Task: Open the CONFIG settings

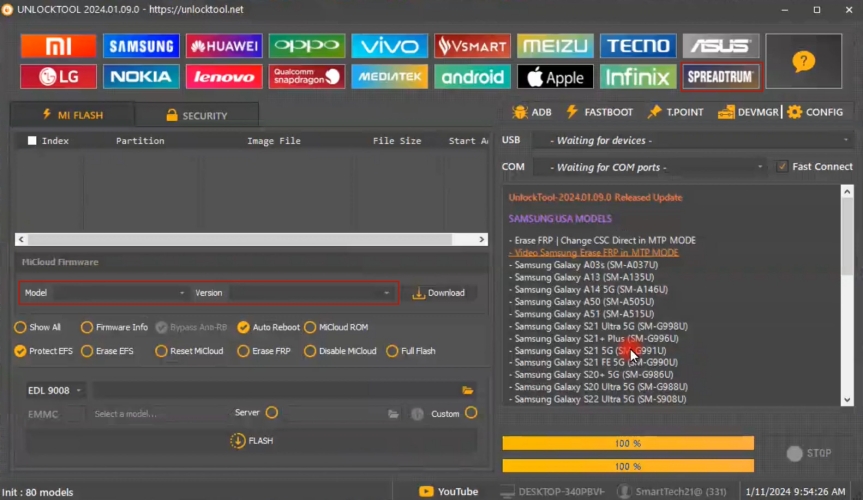Action: [815, 112]
